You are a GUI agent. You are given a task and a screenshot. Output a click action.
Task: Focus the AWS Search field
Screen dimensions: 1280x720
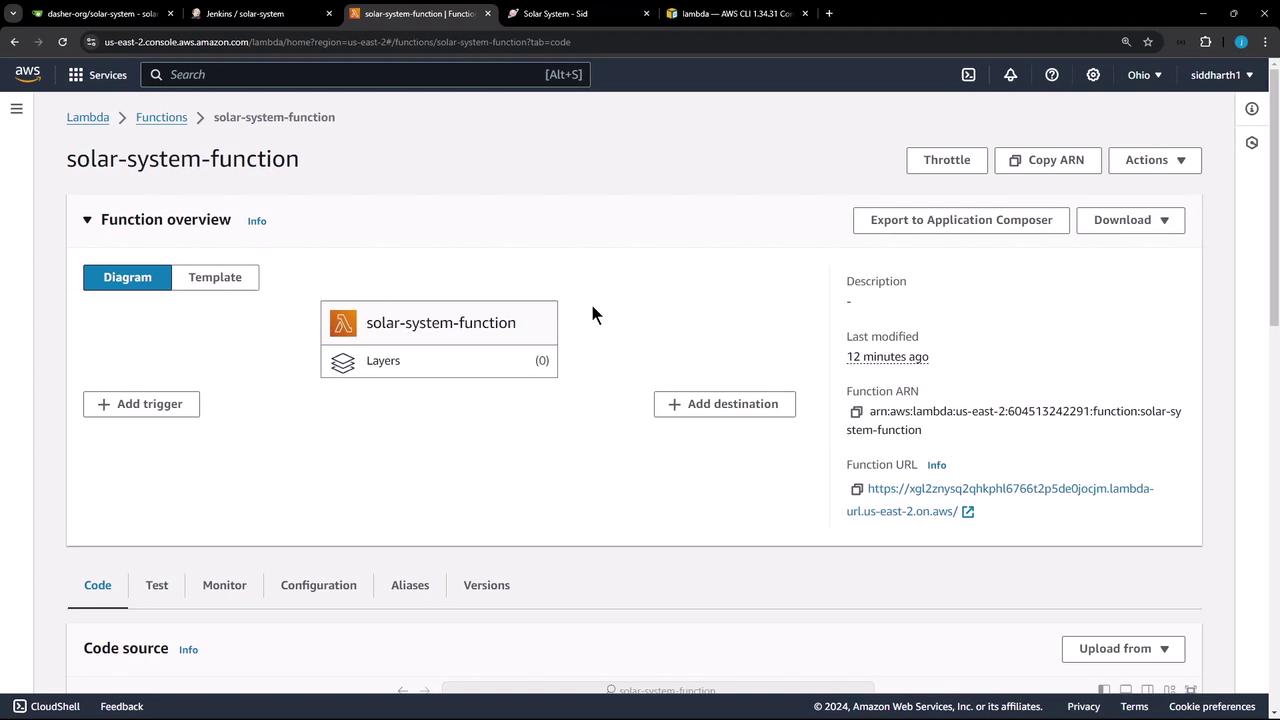tap(366, 75)
